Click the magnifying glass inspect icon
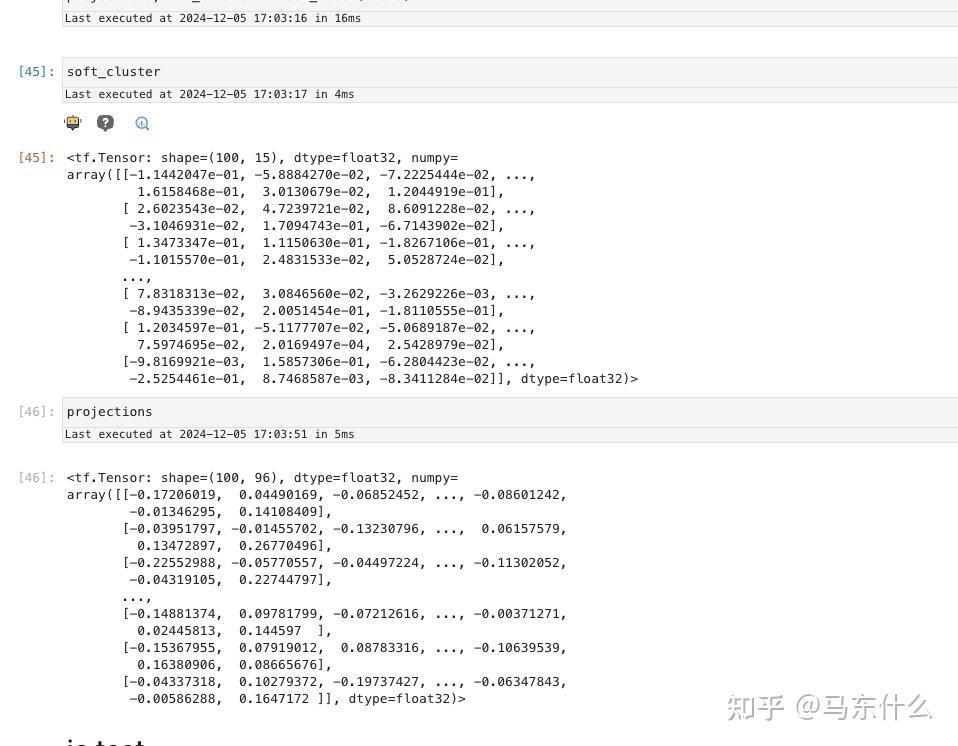Image resolution: width=958 pixels, height=746 pixels. click(142, 122)
